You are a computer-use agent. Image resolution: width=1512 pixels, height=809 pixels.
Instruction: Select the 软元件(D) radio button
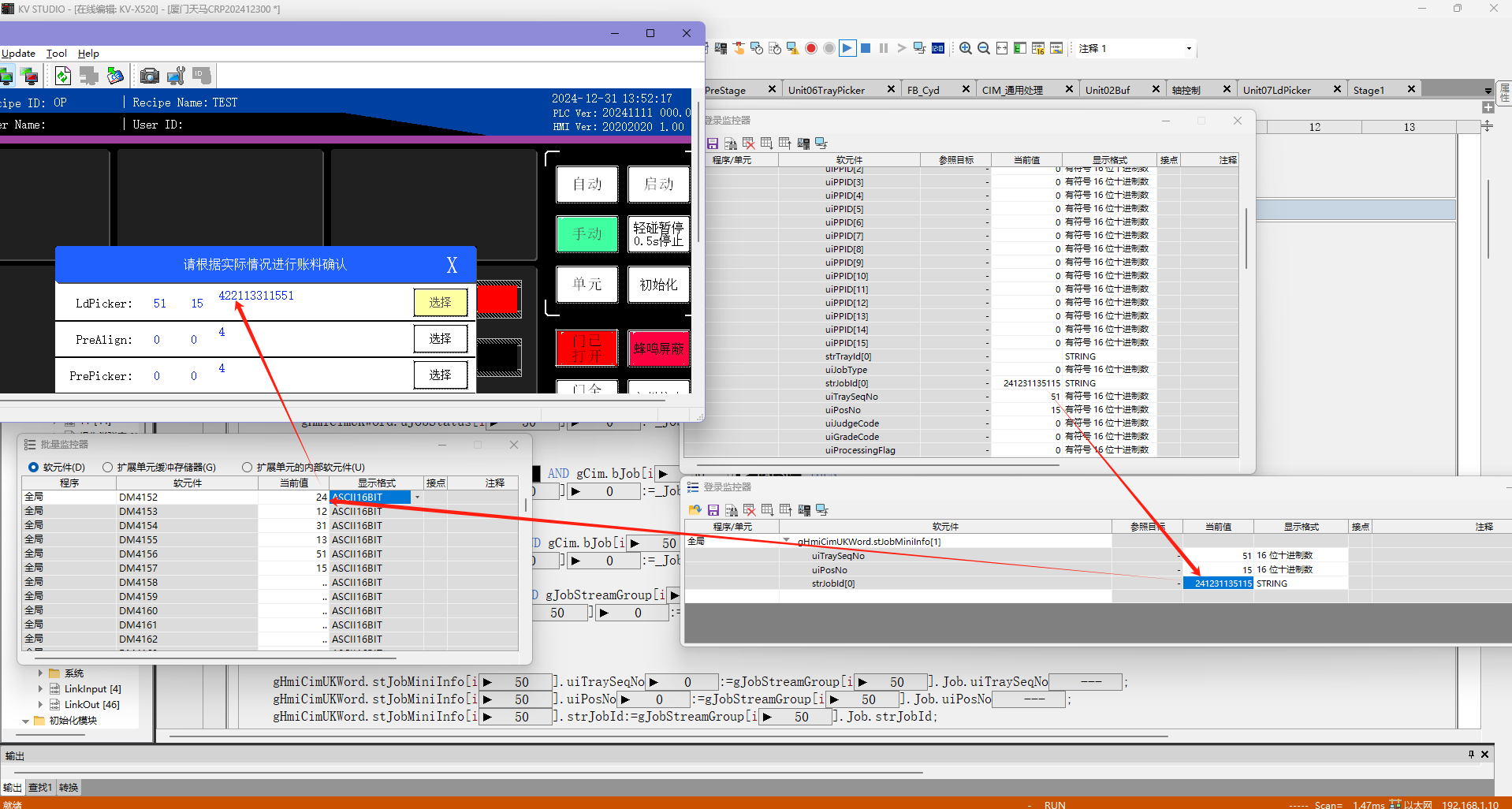34,468
